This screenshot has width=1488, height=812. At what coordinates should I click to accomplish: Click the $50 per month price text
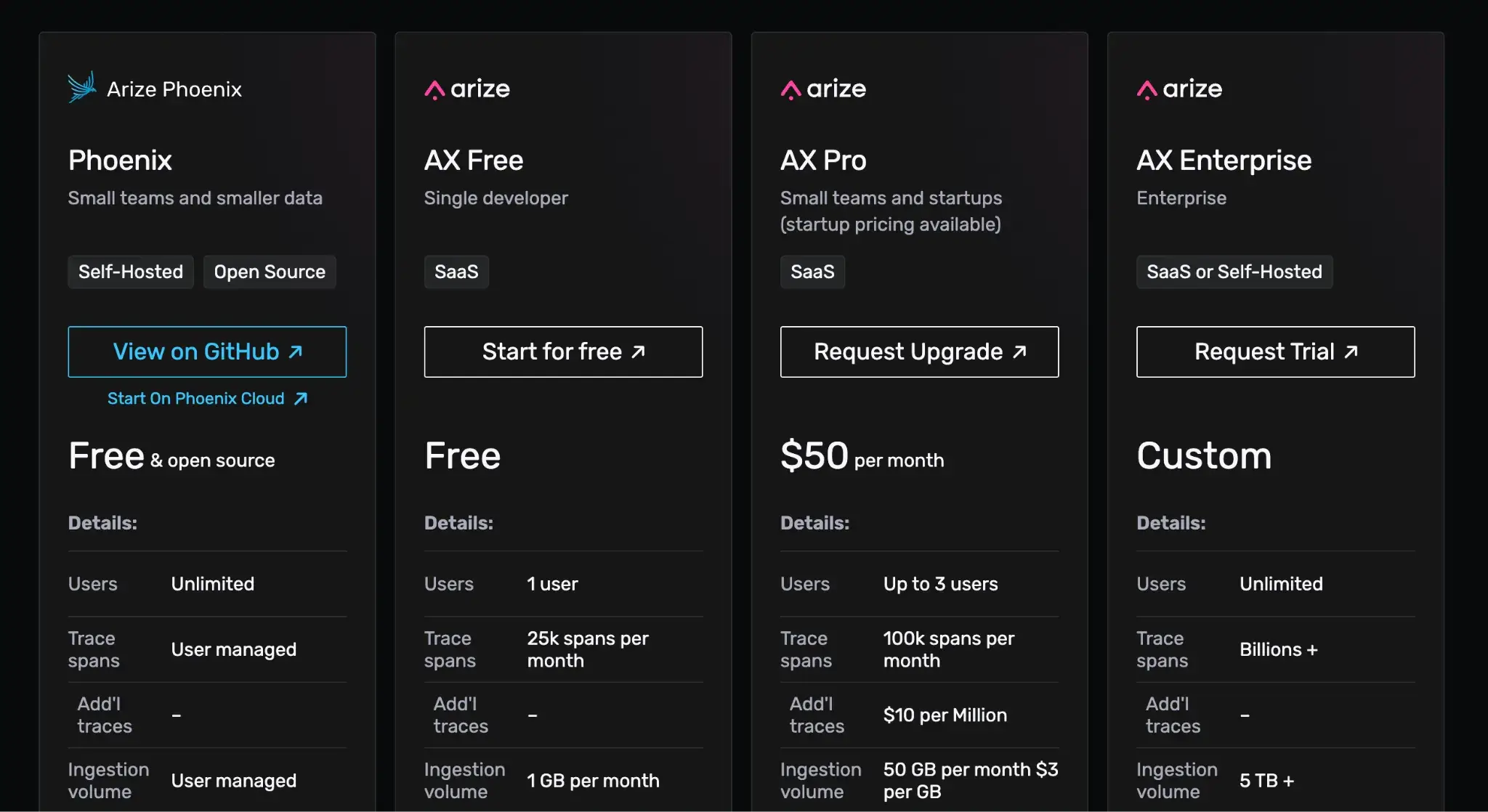[862, 456]
